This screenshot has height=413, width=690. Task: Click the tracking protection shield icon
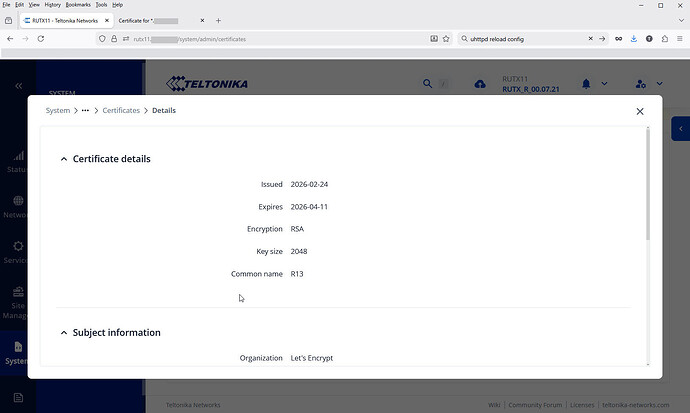[102, 39]
